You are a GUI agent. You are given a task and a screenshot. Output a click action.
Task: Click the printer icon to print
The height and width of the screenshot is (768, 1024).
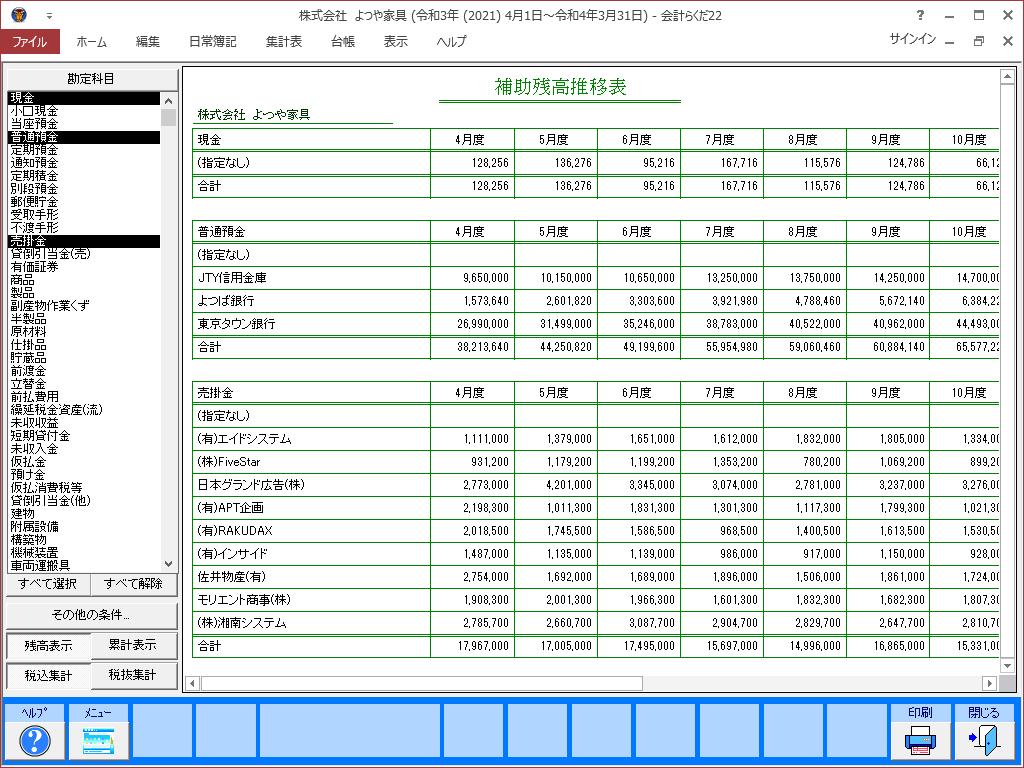point(920,741)
